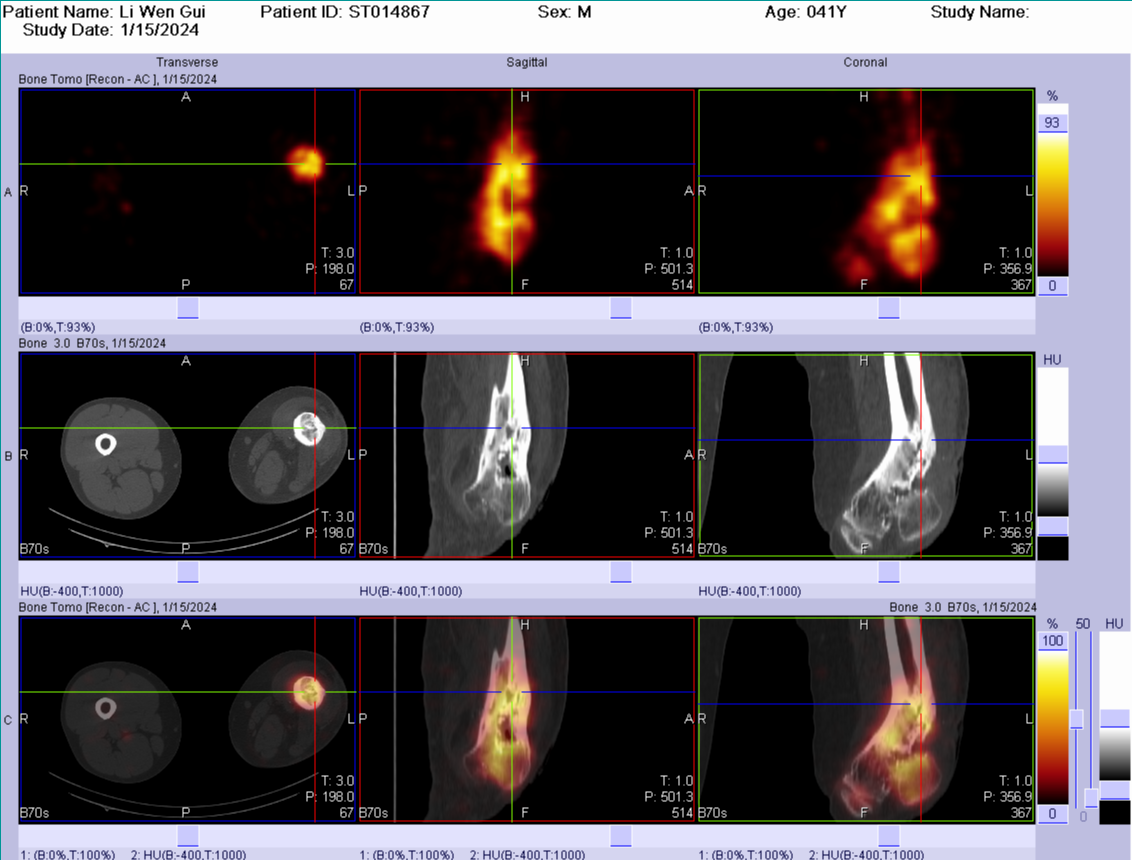Select the fused transverse image viewport
The image size is (1132, 860).
pos(187,718)
